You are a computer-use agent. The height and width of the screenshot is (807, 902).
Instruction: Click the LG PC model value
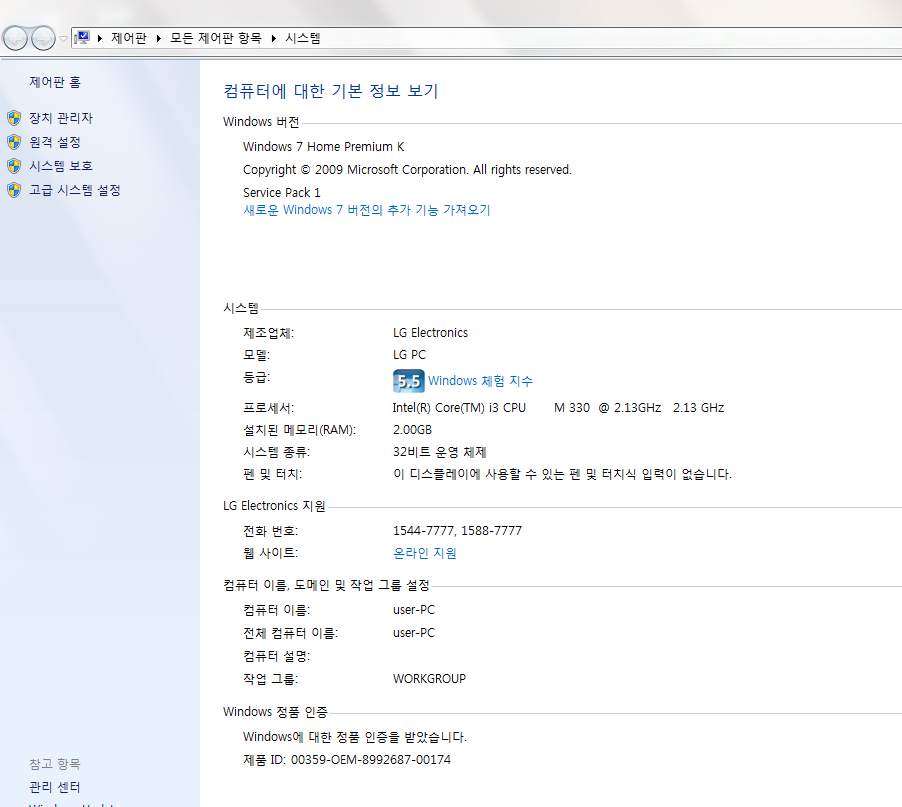point(410,355)
